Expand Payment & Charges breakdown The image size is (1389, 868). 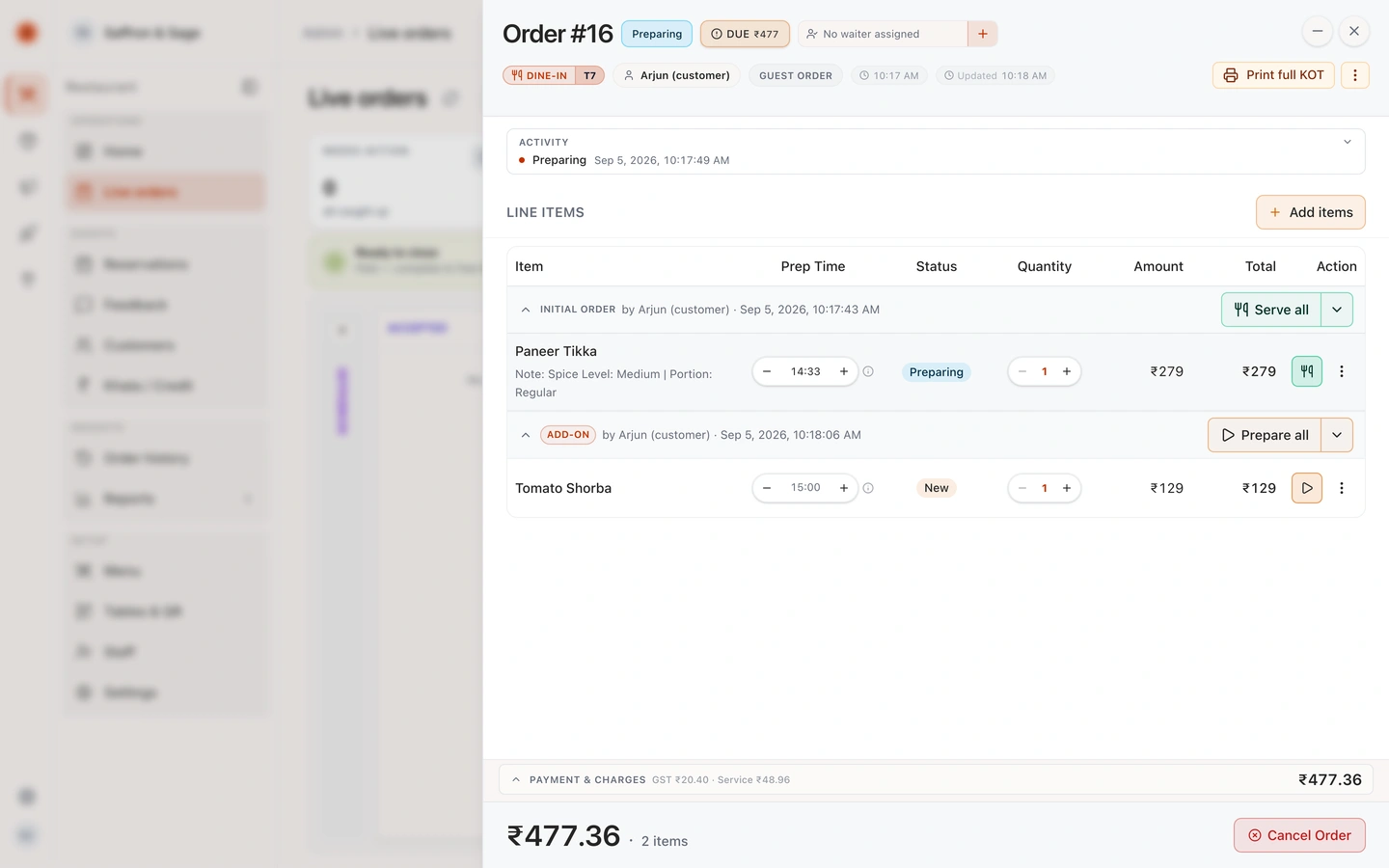936,779
